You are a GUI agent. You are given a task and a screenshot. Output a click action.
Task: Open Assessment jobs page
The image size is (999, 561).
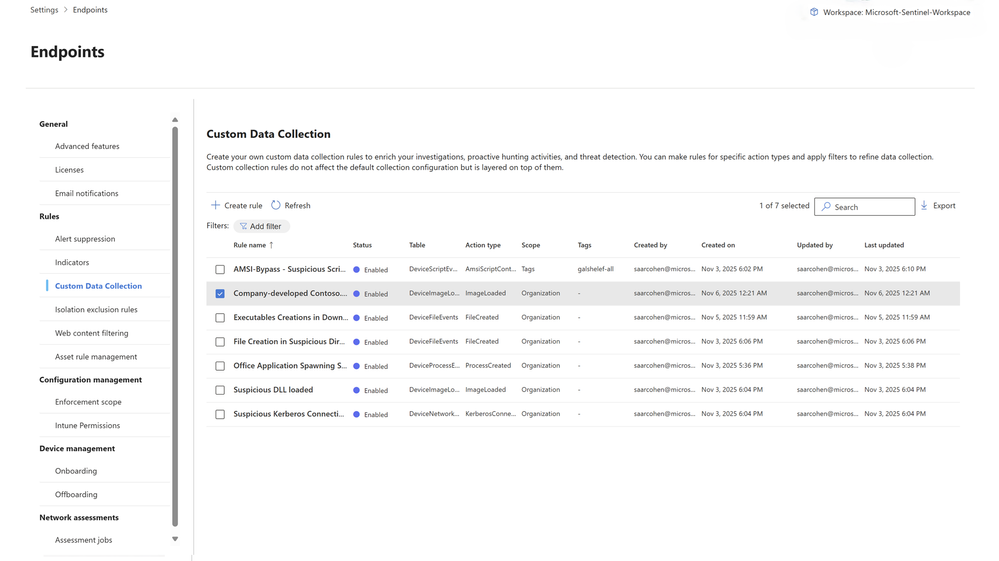[x=83, y=539]
